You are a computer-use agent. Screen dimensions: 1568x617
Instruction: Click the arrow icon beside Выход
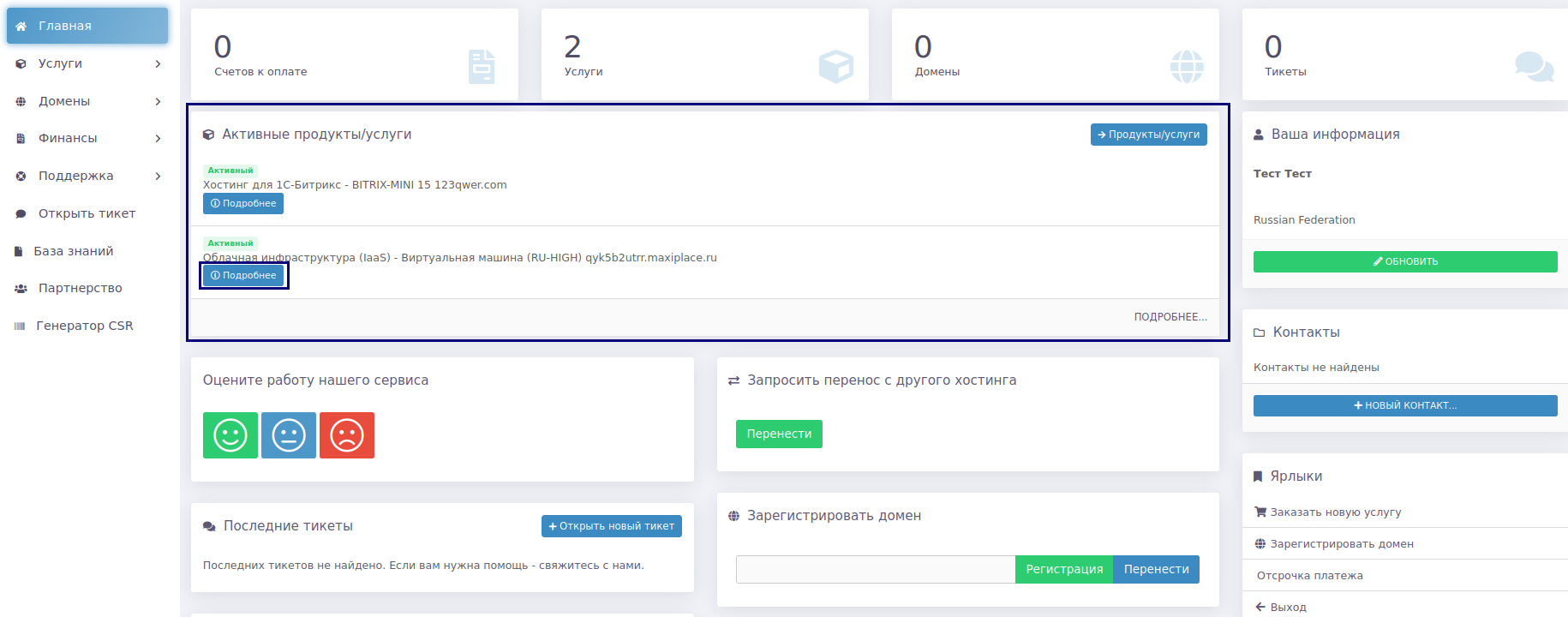coord(1260,607)
